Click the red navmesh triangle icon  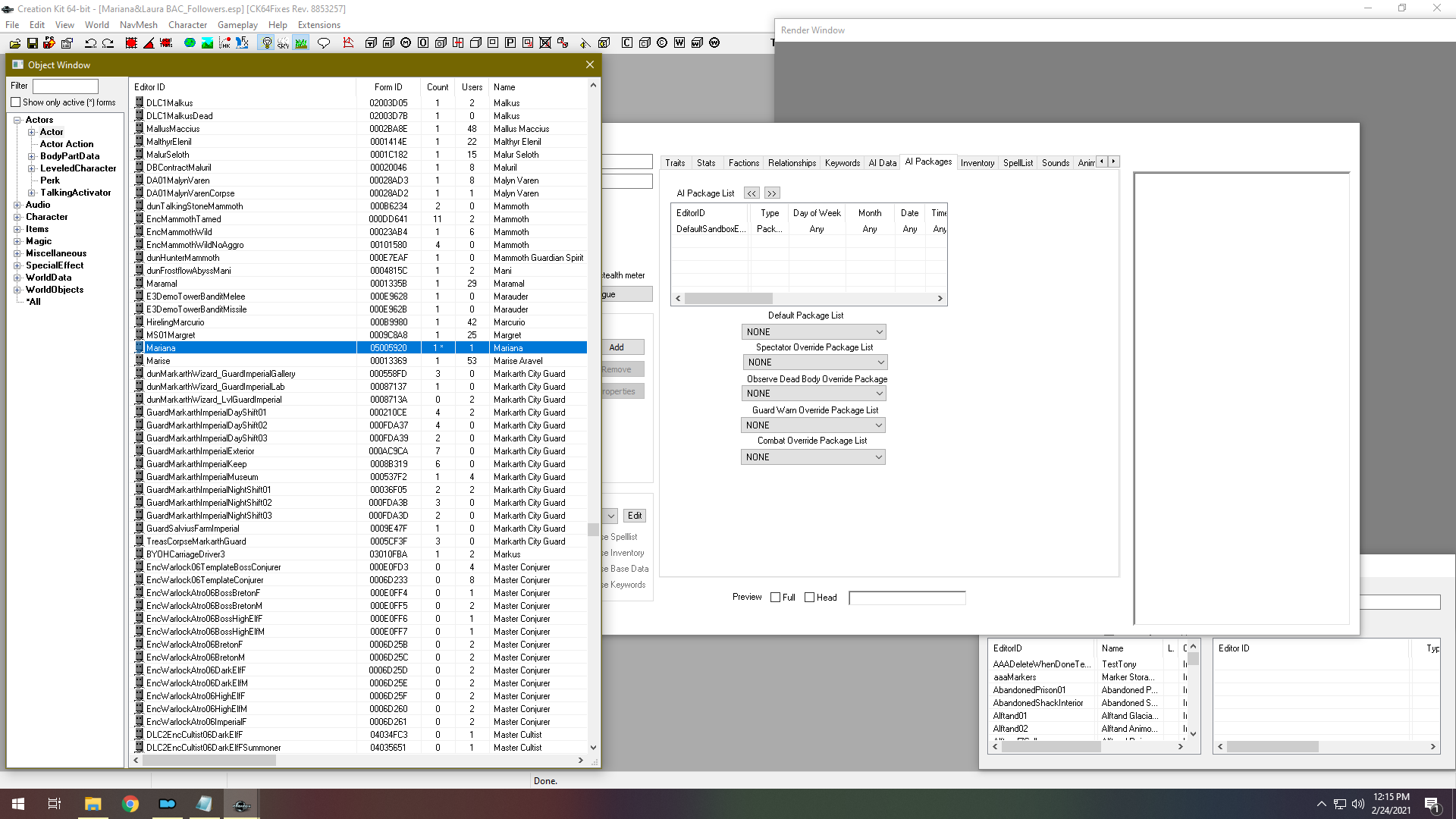coord(348,43)
